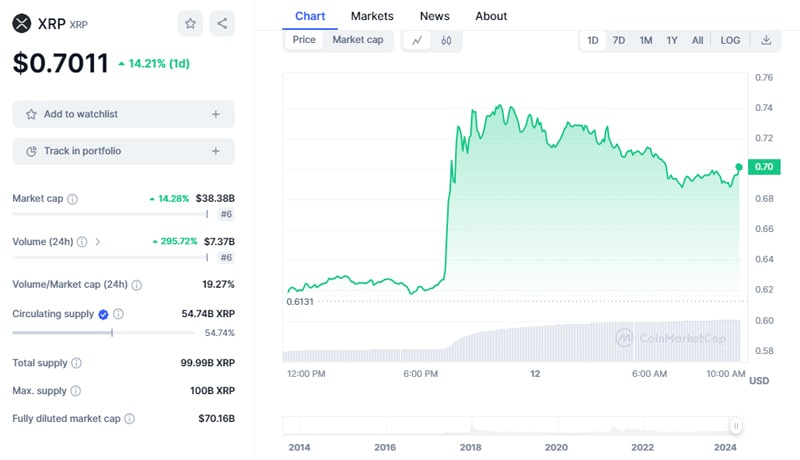Image resolution: width=800 pixels, height=460 pixels.
Task: Select the Market cap chart toggle
Action: coord(358,40)
